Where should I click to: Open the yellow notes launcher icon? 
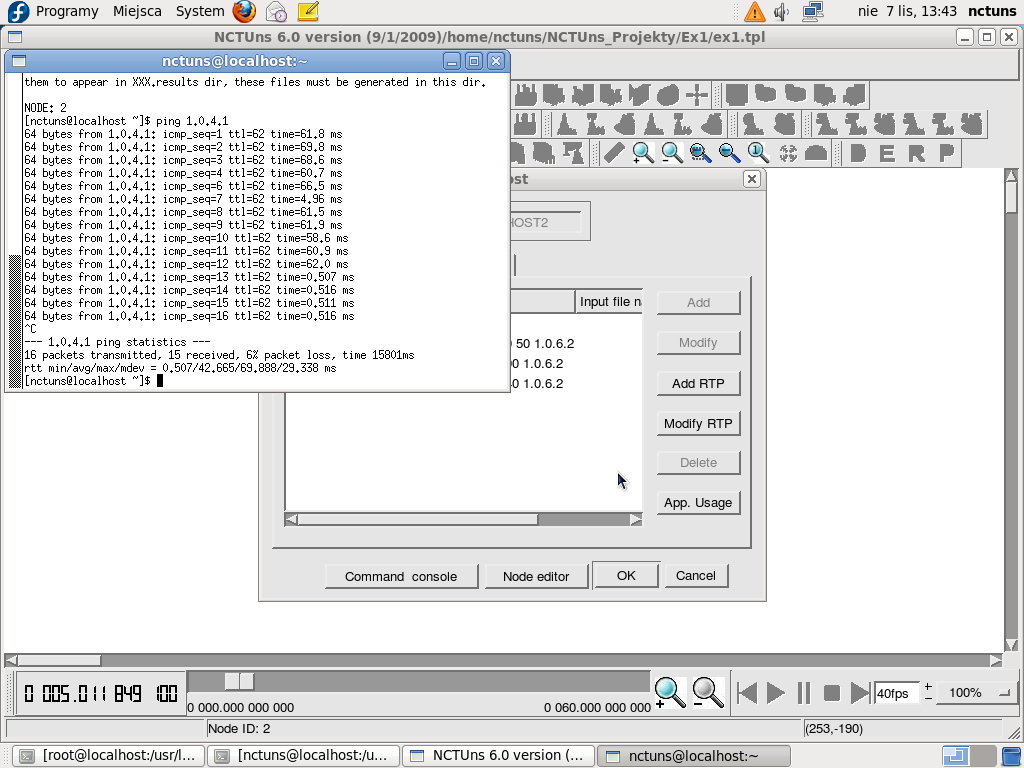coord(308,11)
